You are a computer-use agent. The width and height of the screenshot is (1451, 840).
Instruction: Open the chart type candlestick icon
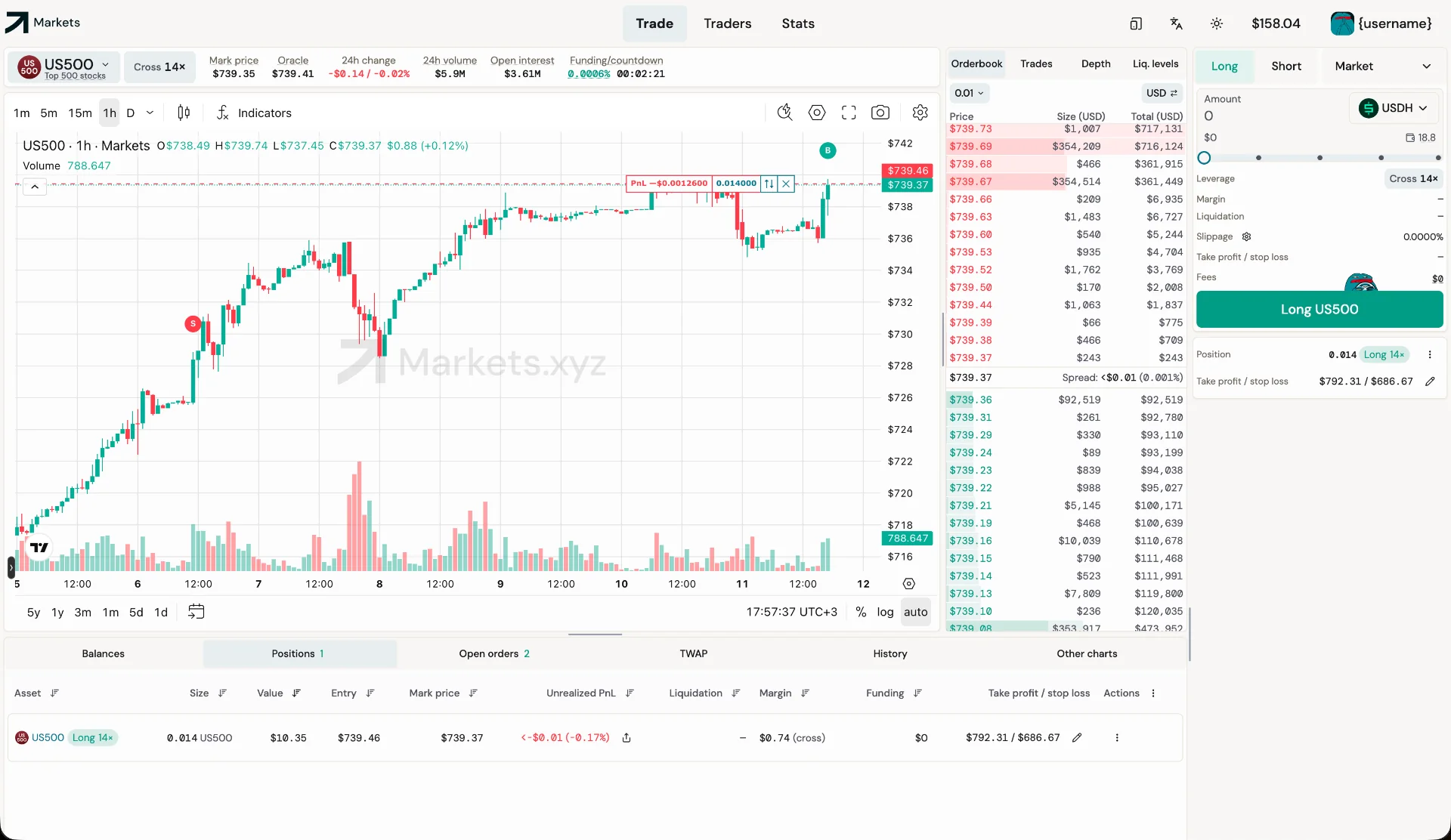(184, 113)
